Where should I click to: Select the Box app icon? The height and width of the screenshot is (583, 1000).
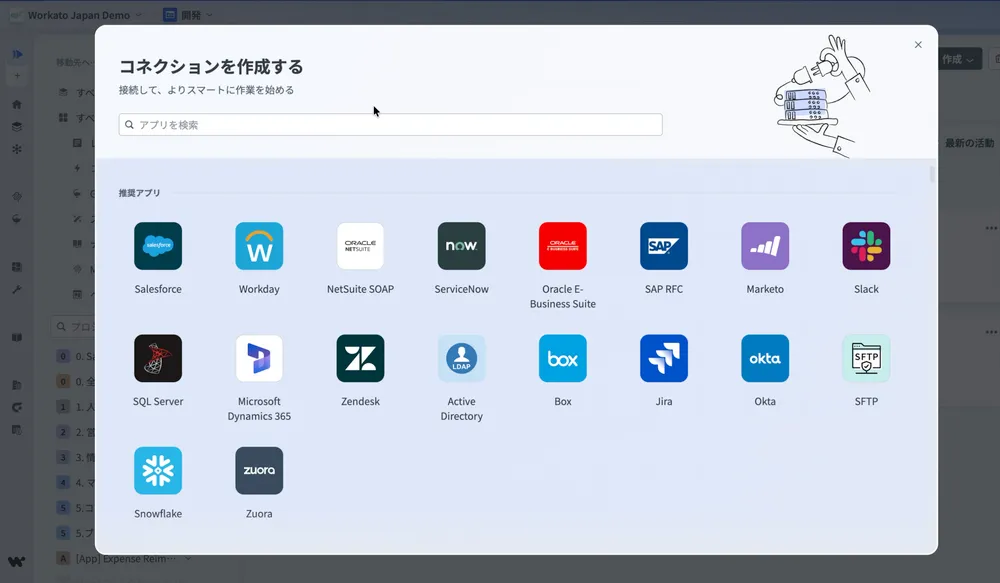tap(562, 358)
